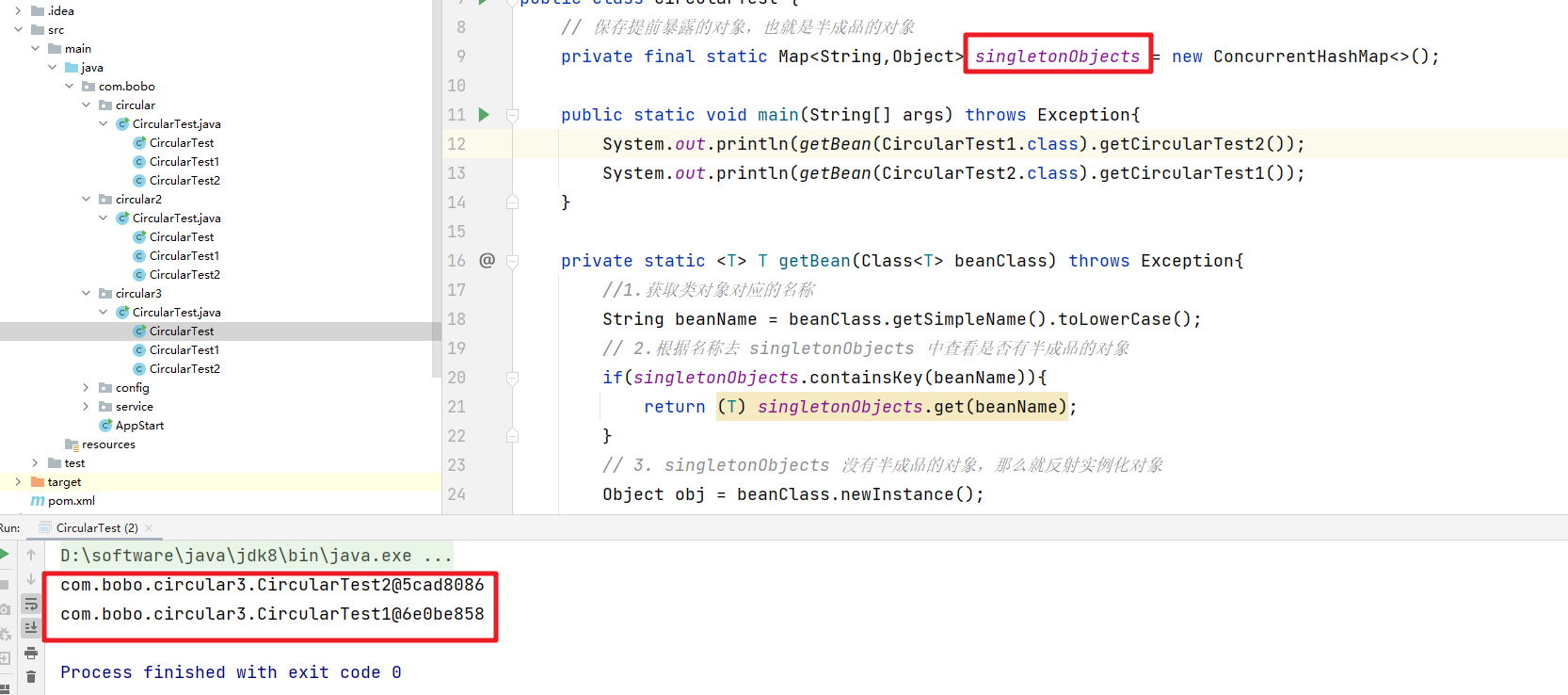Select CircularTest2 under circular3 package
Screen dimensions: 1568x695
[x=184, y=369]
